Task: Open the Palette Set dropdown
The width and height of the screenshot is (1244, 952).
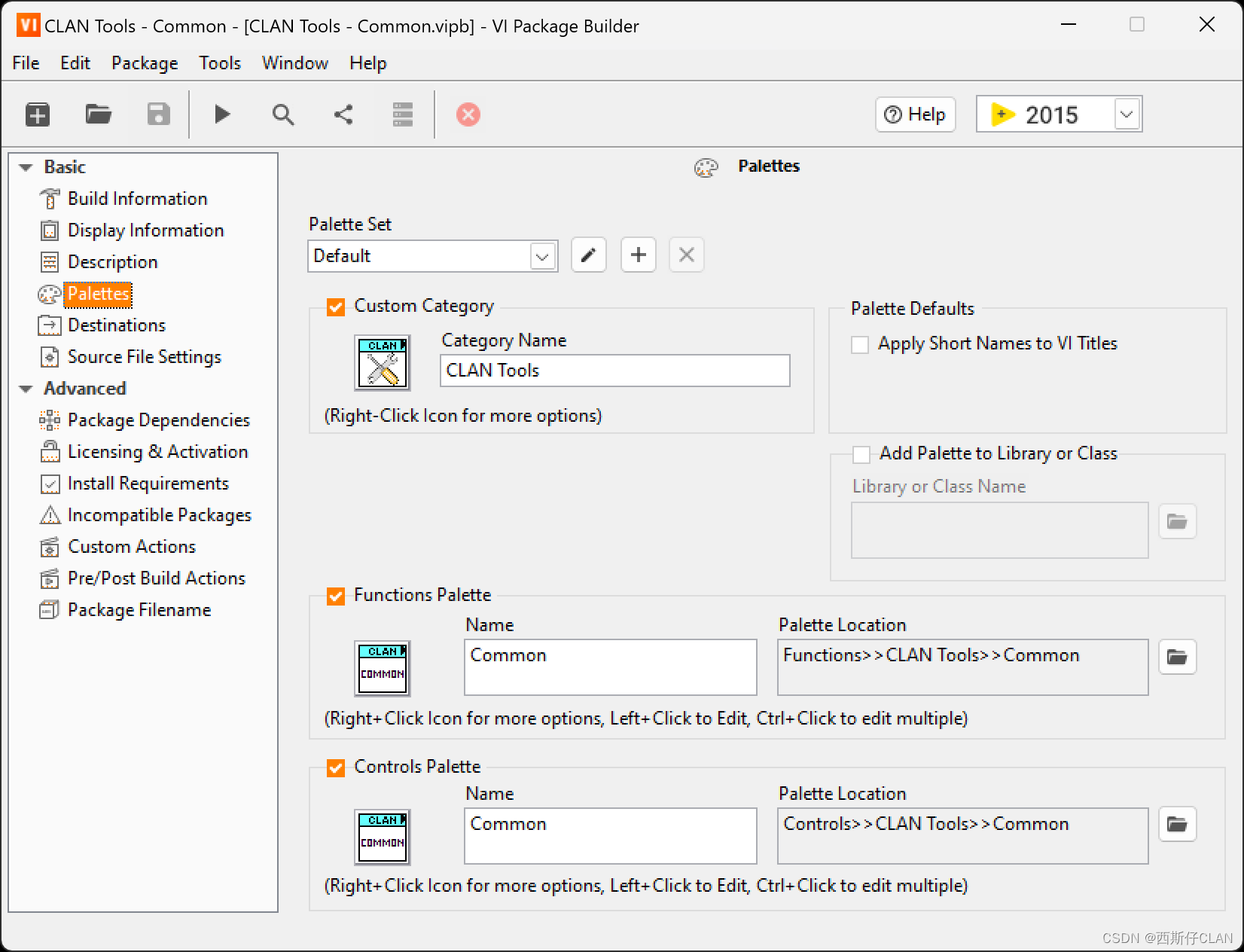Action: [541, 256]
